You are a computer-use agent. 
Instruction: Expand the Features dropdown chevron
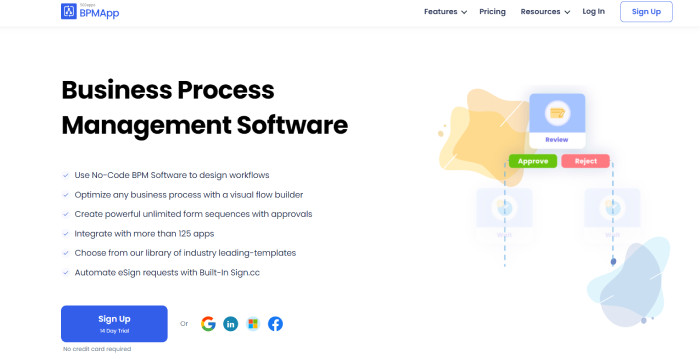coord(464,12)
